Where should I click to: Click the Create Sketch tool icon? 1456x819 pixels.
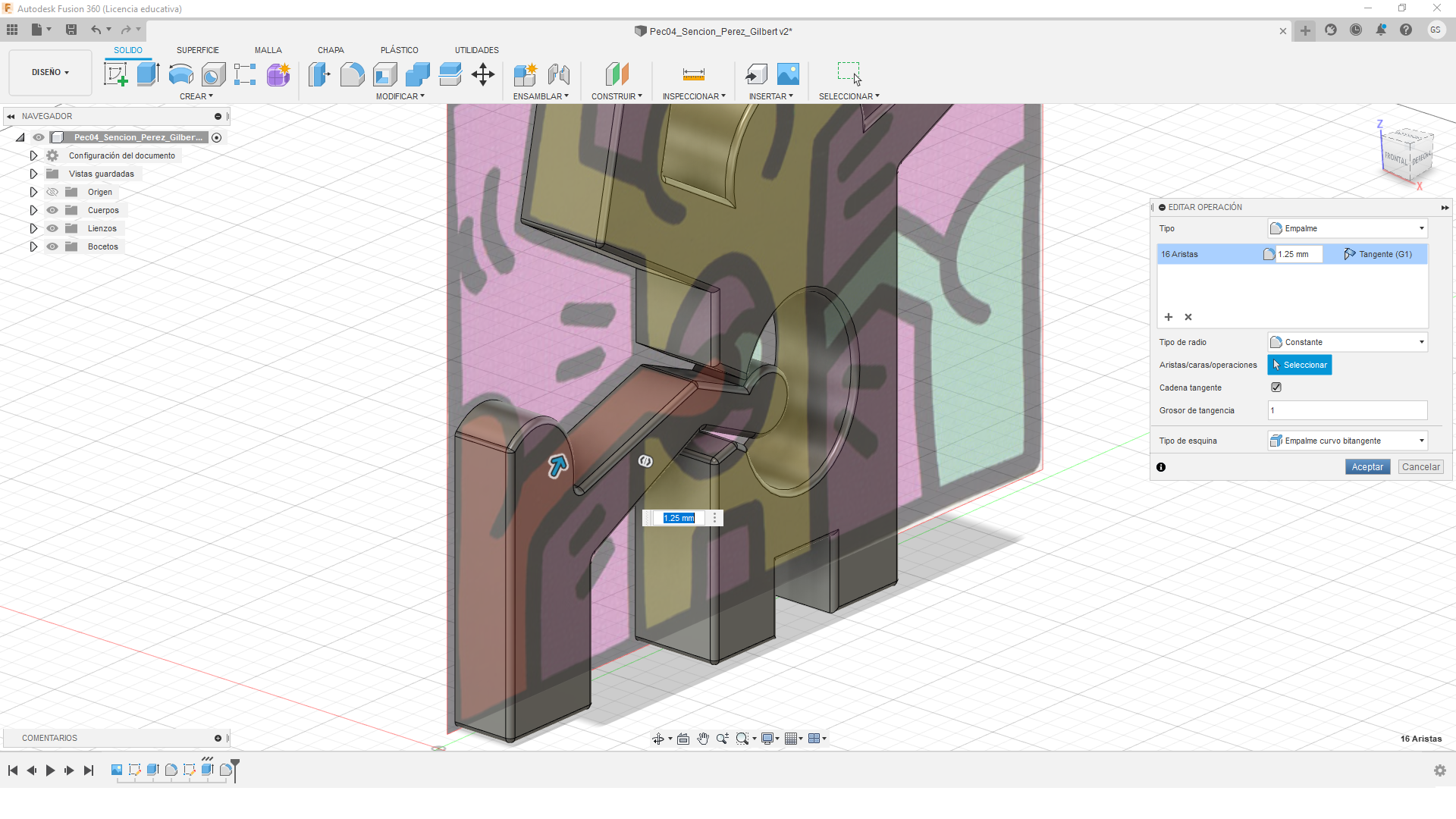tap(115, 74)
